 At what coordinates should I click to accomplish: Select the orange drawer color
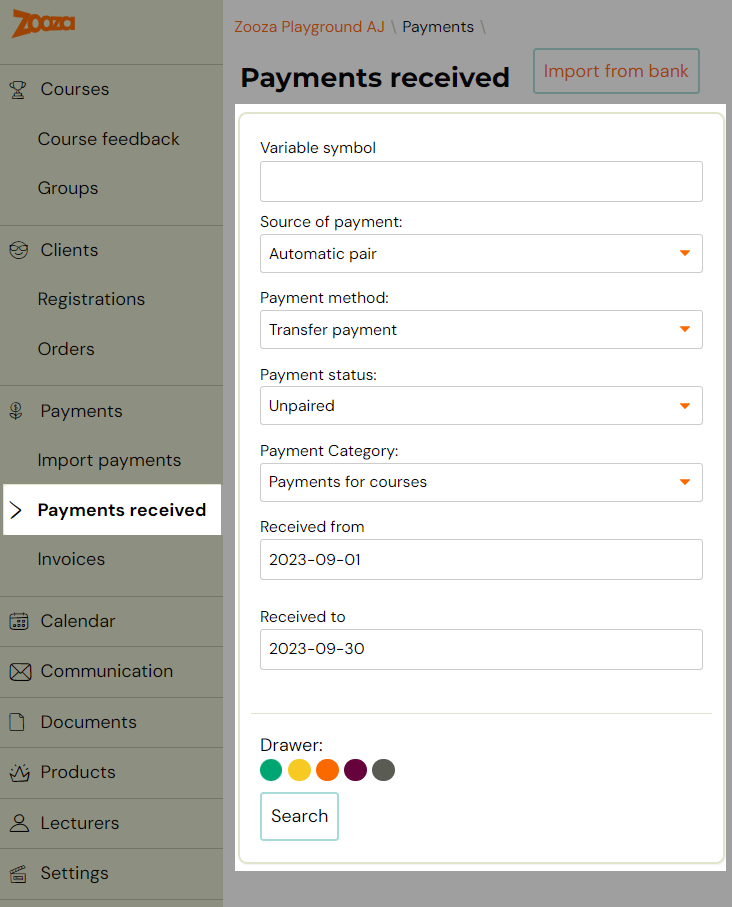click(328, 770)
